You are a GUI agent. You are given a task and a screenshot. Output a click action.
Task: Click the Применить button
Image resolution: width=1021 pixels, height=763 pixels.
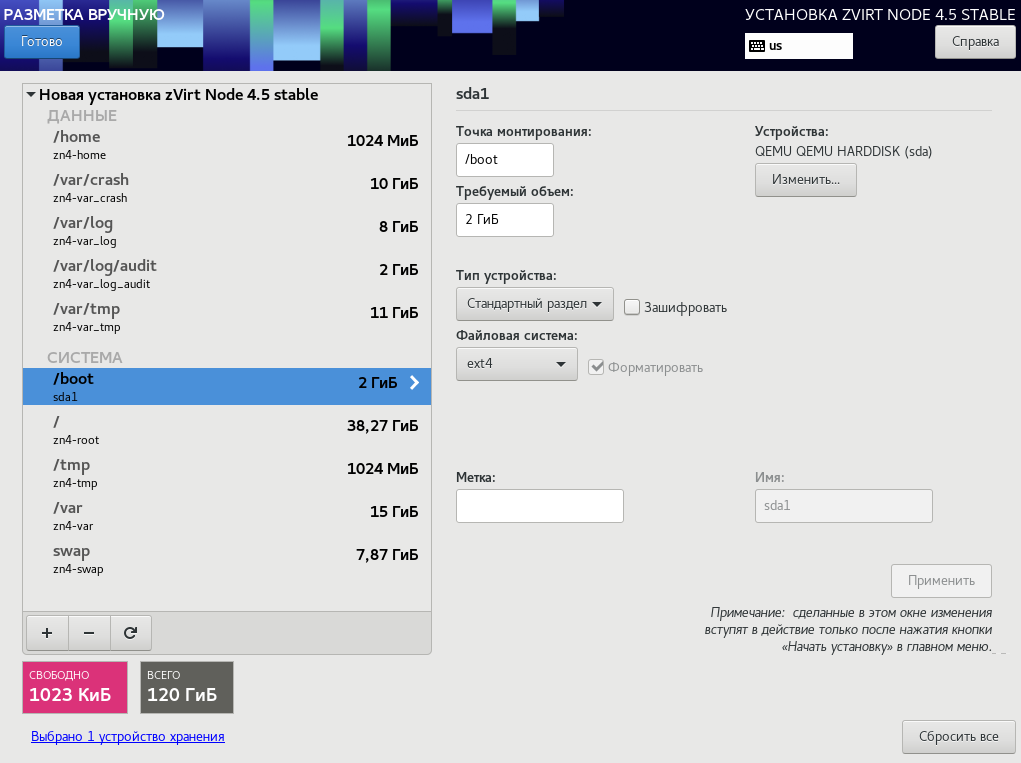click(x=941, y=581)
